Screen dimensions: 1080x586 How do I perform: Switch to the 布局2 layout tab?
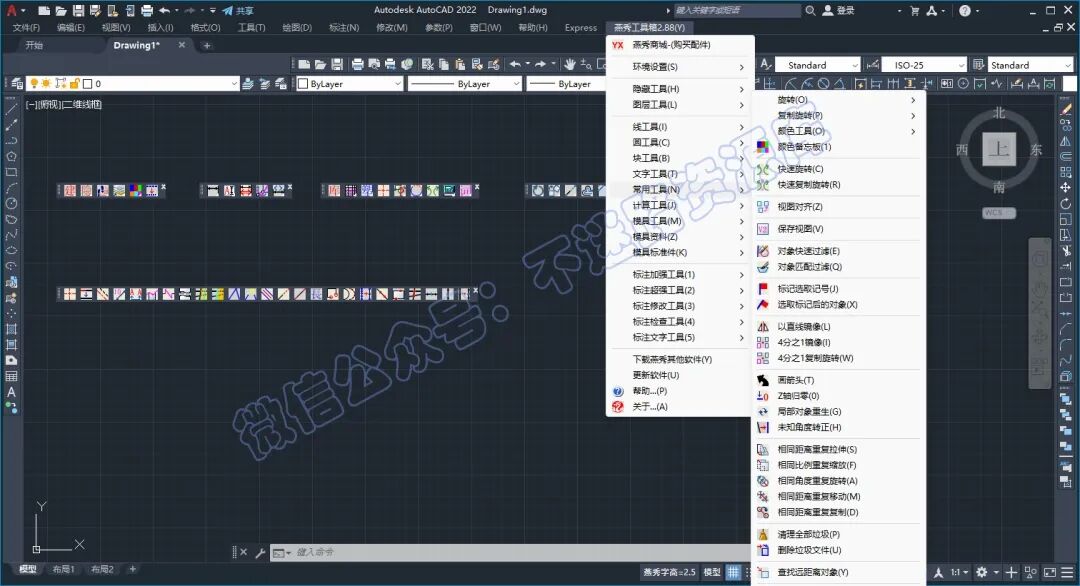(102, 569)
